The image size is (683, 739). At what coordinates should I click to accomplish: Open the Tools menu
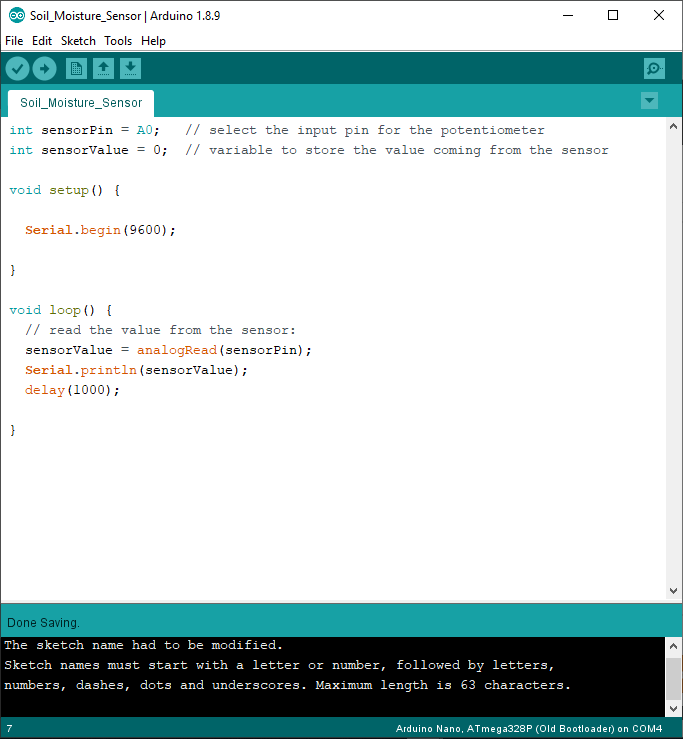tap(118, 41)
